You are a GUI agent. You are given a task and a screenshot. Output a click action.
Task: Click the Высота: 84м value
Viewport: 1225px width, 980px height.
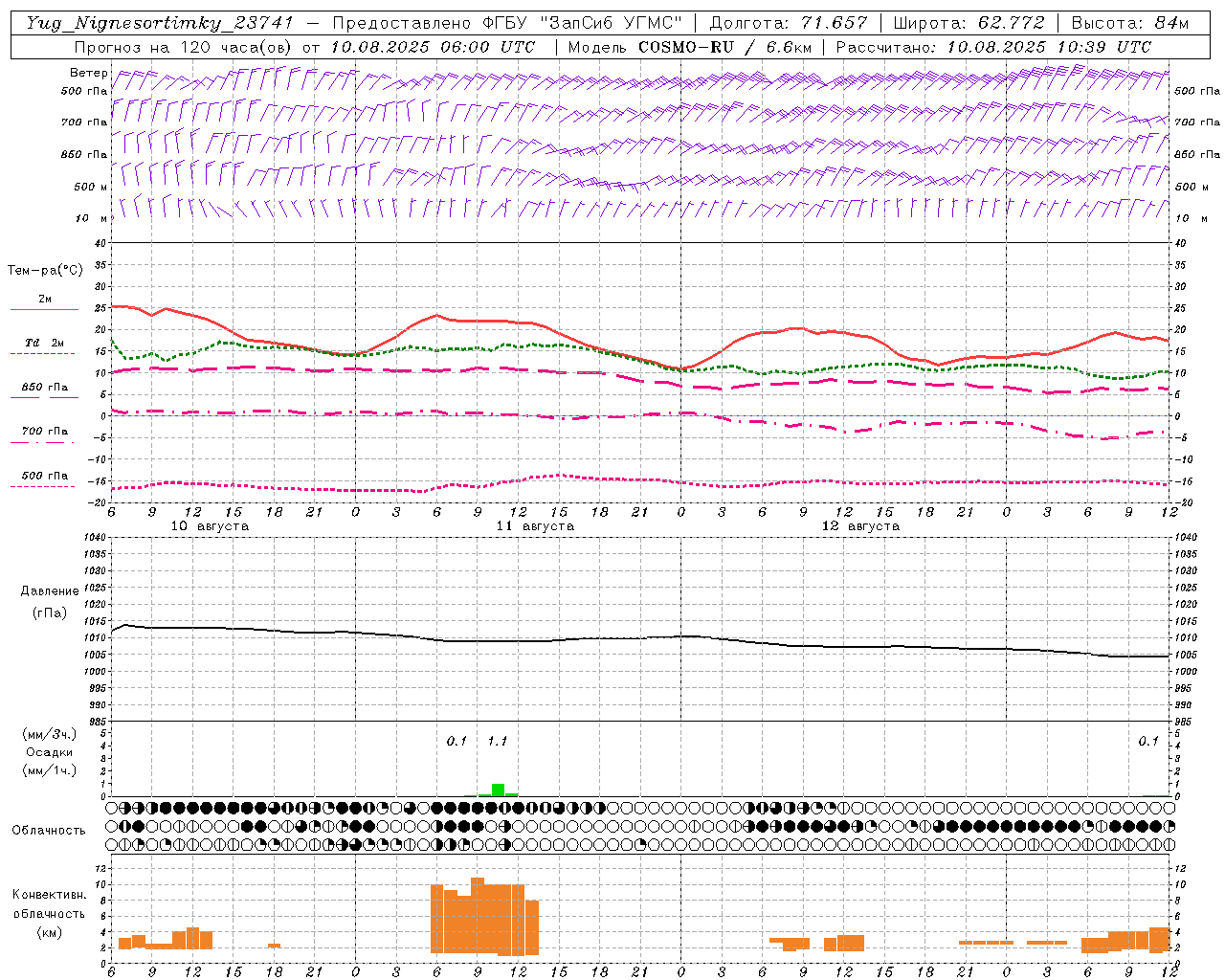[1130, 23]
